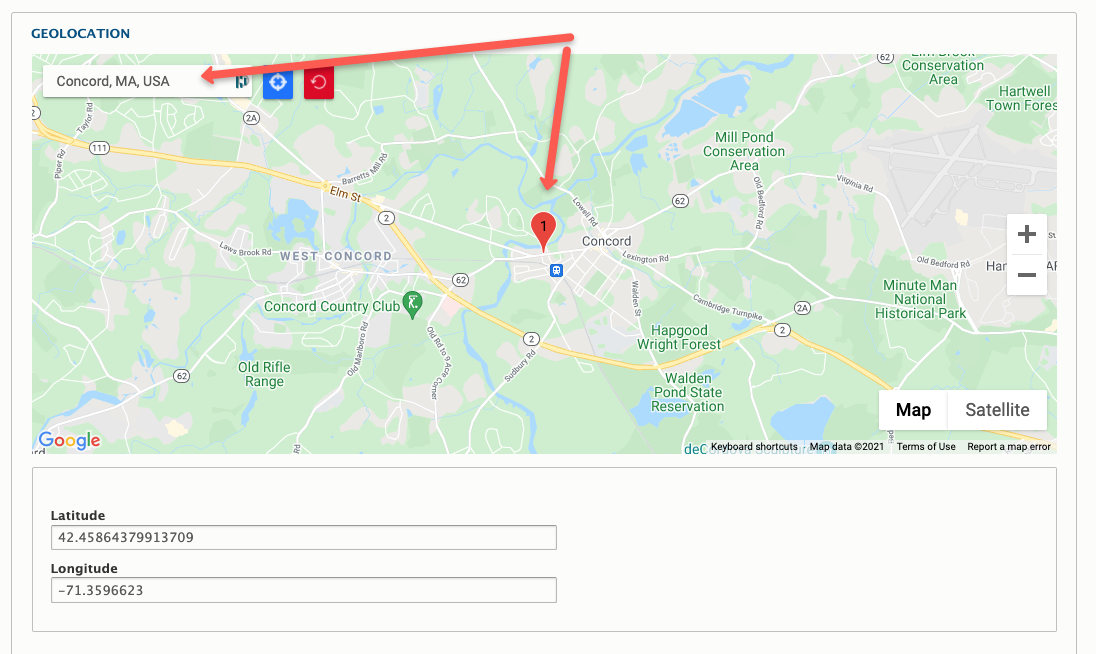This screenshot has width=1096, height=654.
Task: Click the red reset location icon
Action: [319, 82]
